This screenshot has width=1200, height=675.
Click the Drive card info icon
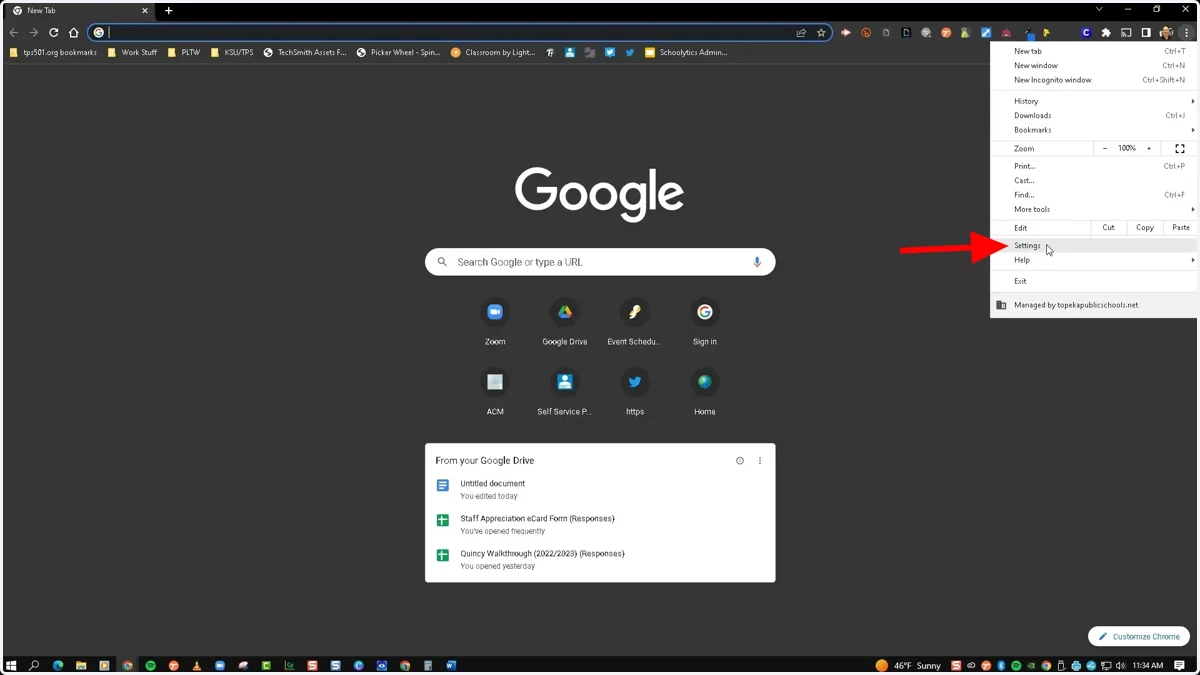[x=740, y=461]
